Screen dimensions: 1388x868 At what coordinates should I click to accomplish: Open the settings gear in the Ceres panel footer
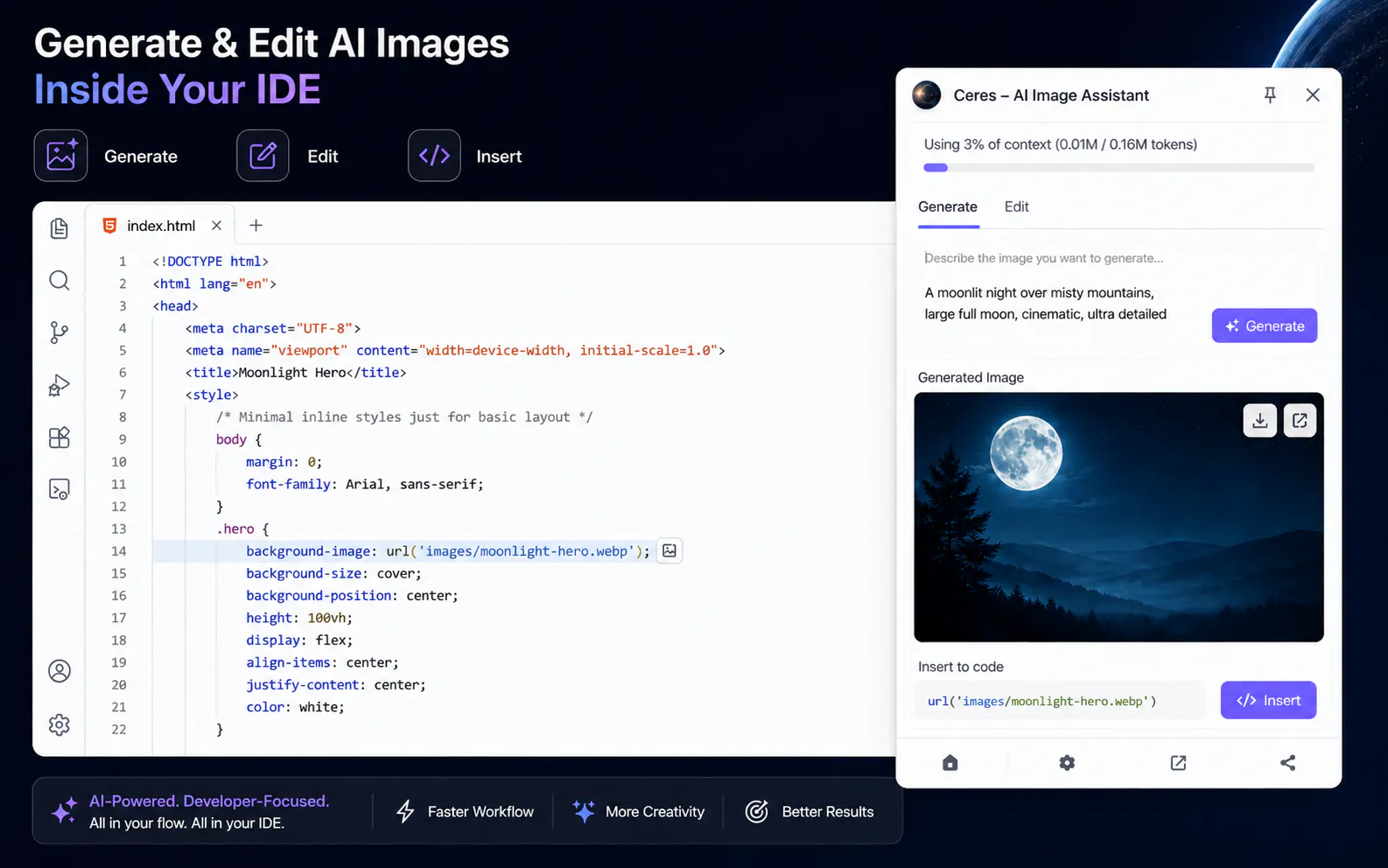[1067, 763]
